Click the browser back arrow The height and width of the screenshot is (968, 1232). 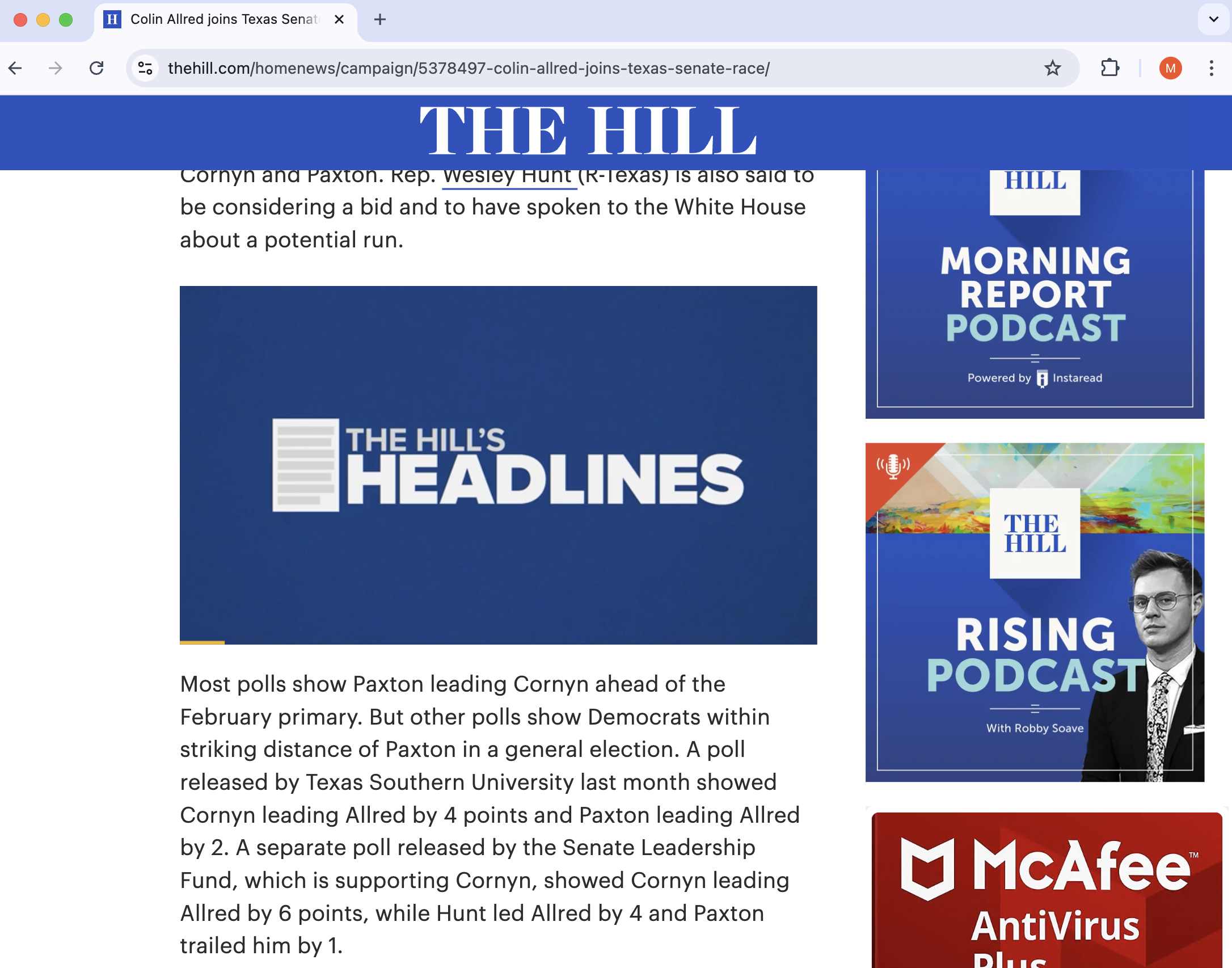tap(15, 68)
